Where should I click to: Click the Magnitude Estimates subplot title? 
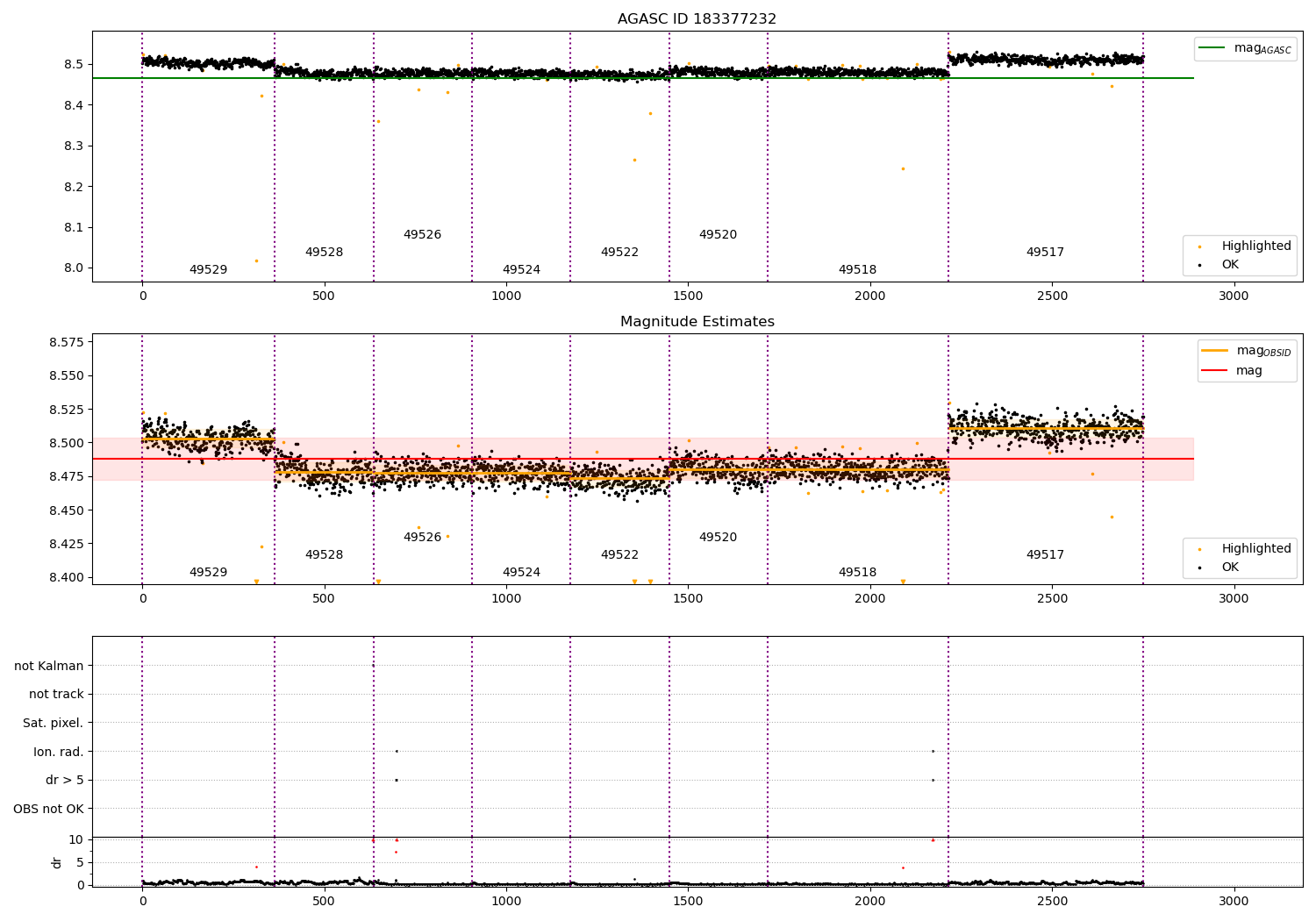(697, 322)
